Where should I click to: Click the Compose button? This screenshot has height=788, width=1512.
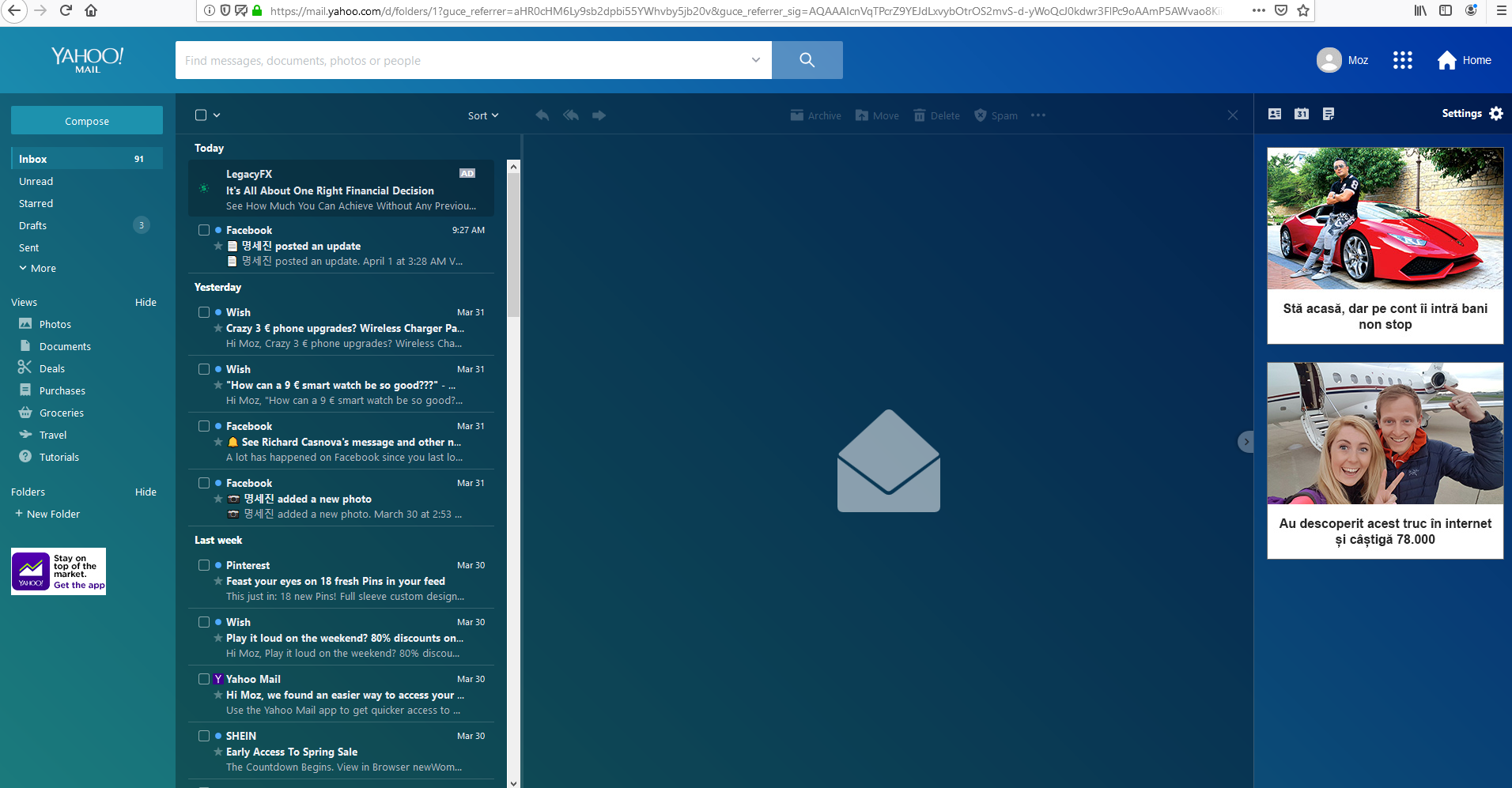(x=86, y=120)
